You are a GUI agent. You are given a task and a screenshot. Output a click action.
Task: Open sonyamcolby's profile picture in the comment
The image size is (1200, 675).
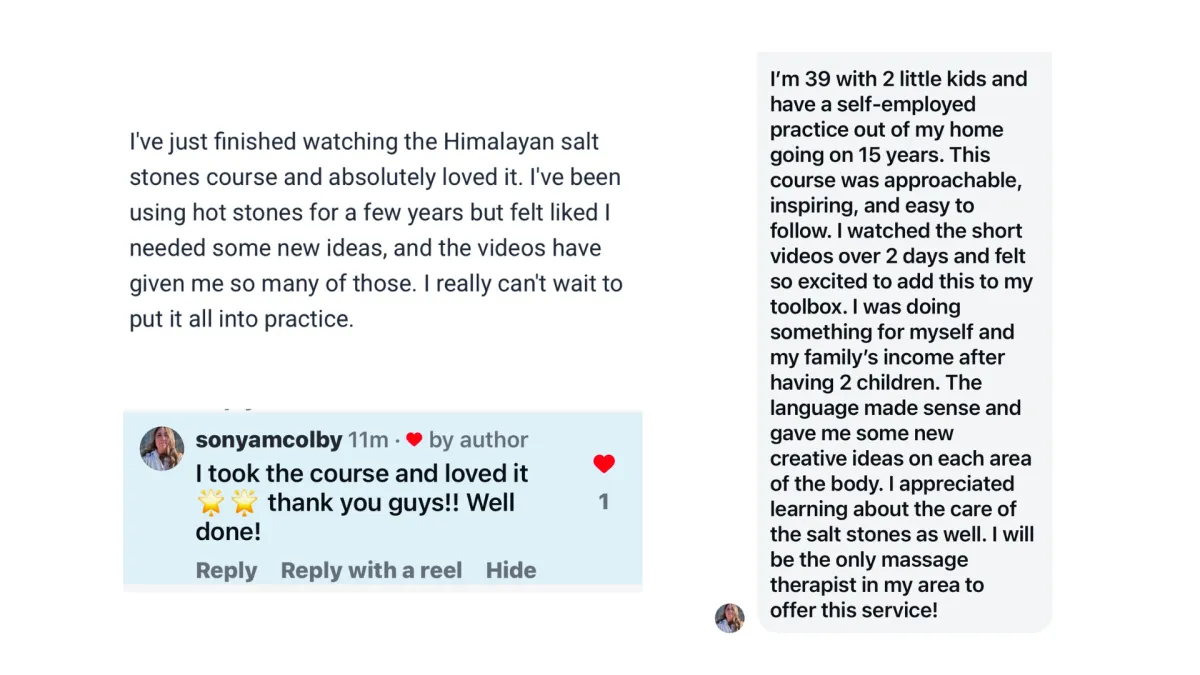pyautogui.click(x=162, y=448)
